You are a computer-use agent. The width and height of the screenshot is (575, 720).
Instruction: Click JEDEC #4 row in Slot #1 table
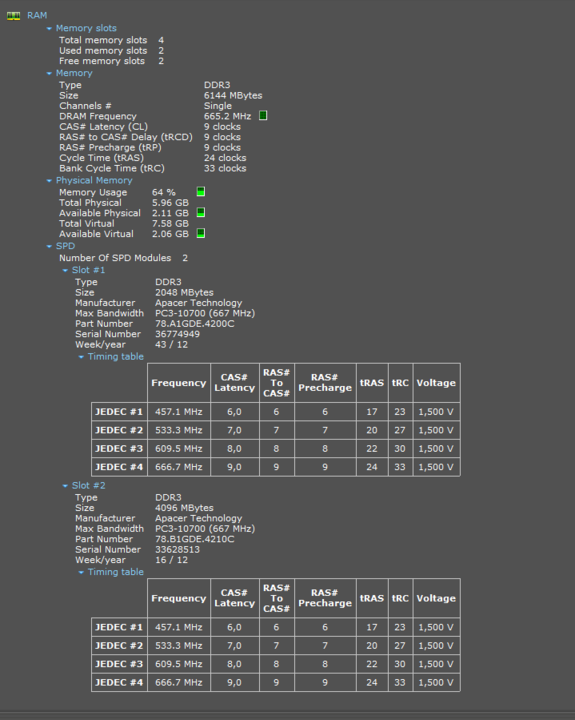(276, 467)
